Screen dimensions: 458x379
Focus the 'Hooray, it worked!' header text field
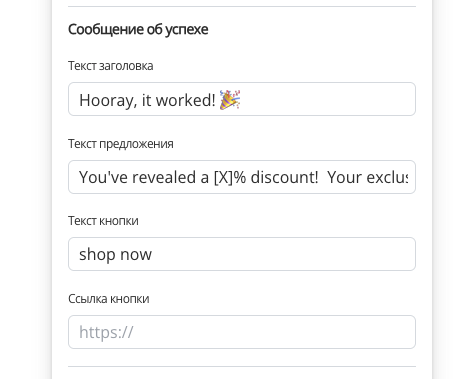click(242, 99)
